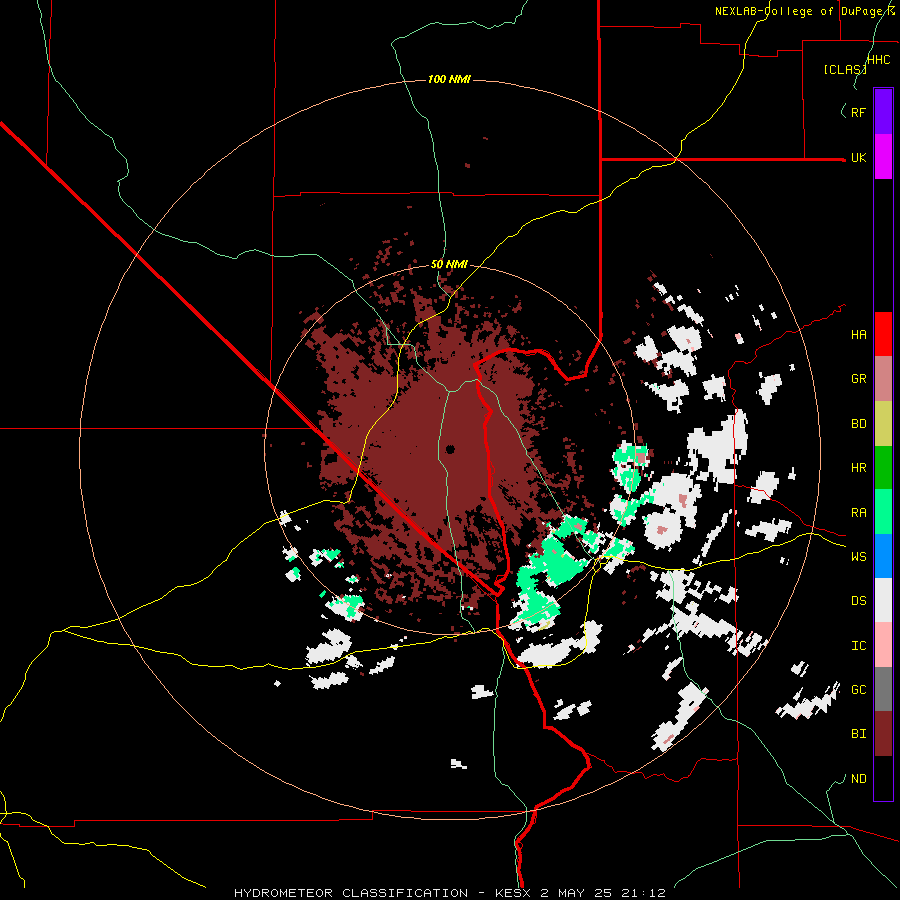Click the RF purple legend swatch
Image resolution: width=900 pixels, height=900 pixels.
point(883,112)
